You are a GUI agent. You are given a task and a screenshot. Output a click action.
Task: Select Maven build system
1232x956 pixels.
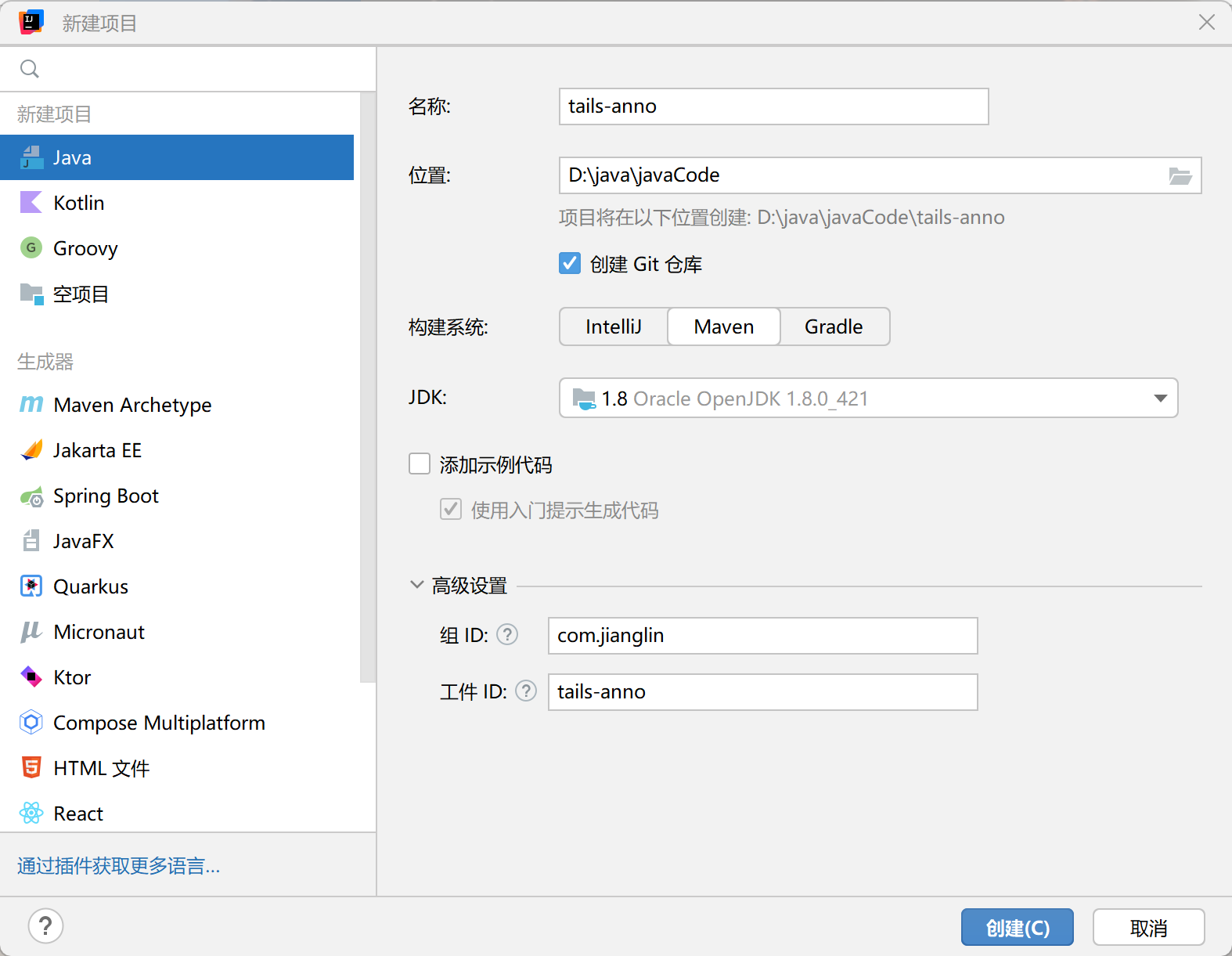point(724,326)
